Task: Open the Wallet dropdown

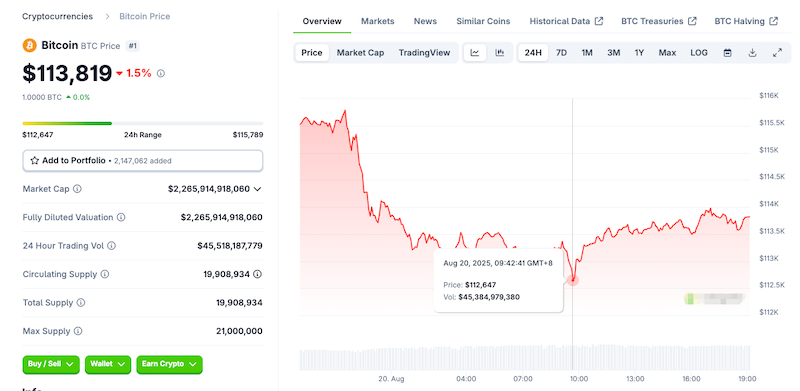Action: pos(108,364)
